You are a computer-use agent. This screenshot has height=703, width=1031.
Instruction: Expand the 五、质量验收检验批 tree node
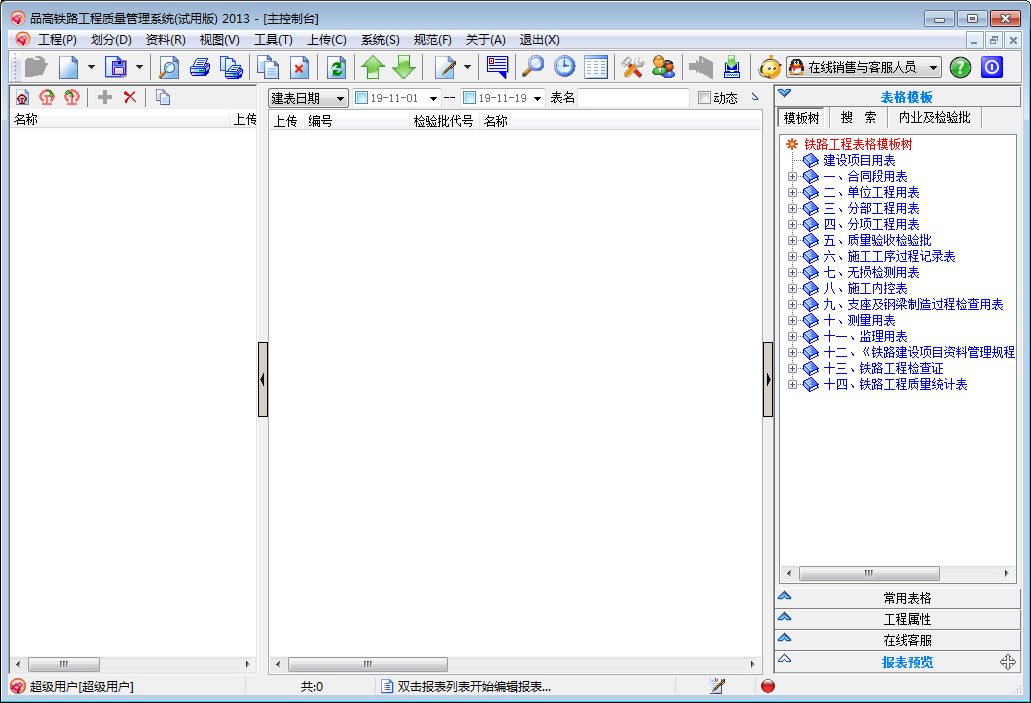(792, 241)
